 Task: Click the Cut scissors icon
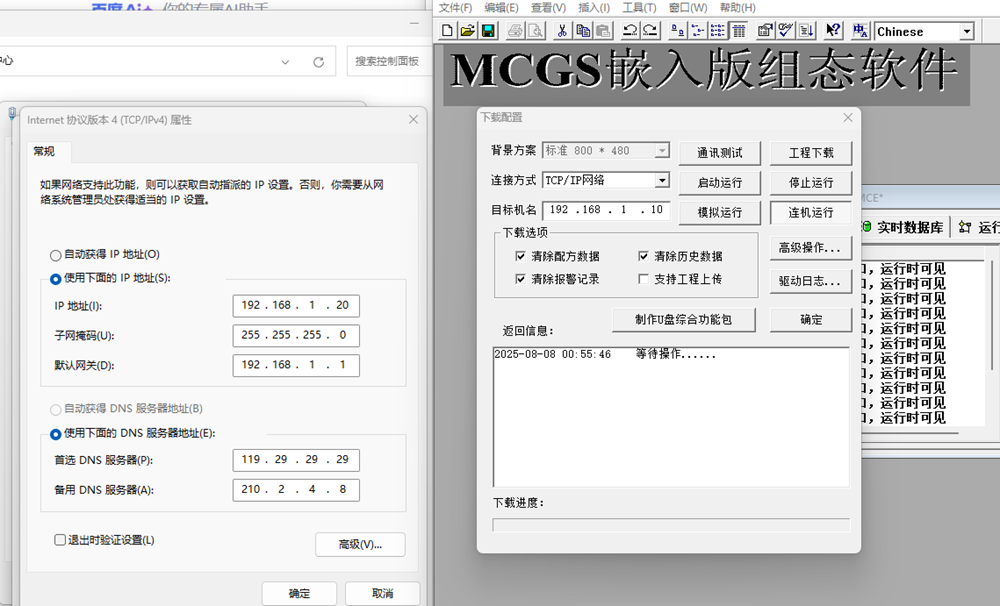tap(562, 31)
